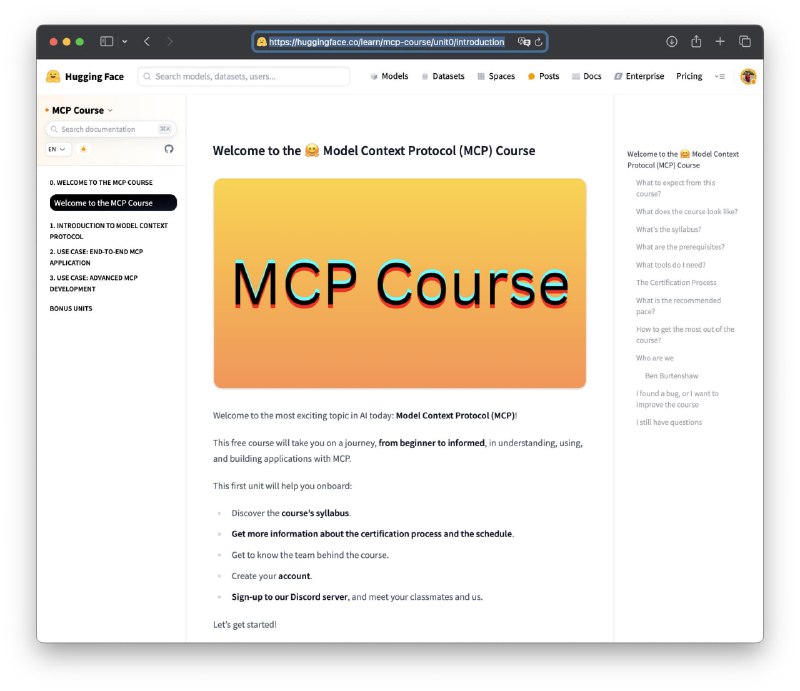
Task: Jump to 'What are the prerequisites?'
Action: click(680, 246)
